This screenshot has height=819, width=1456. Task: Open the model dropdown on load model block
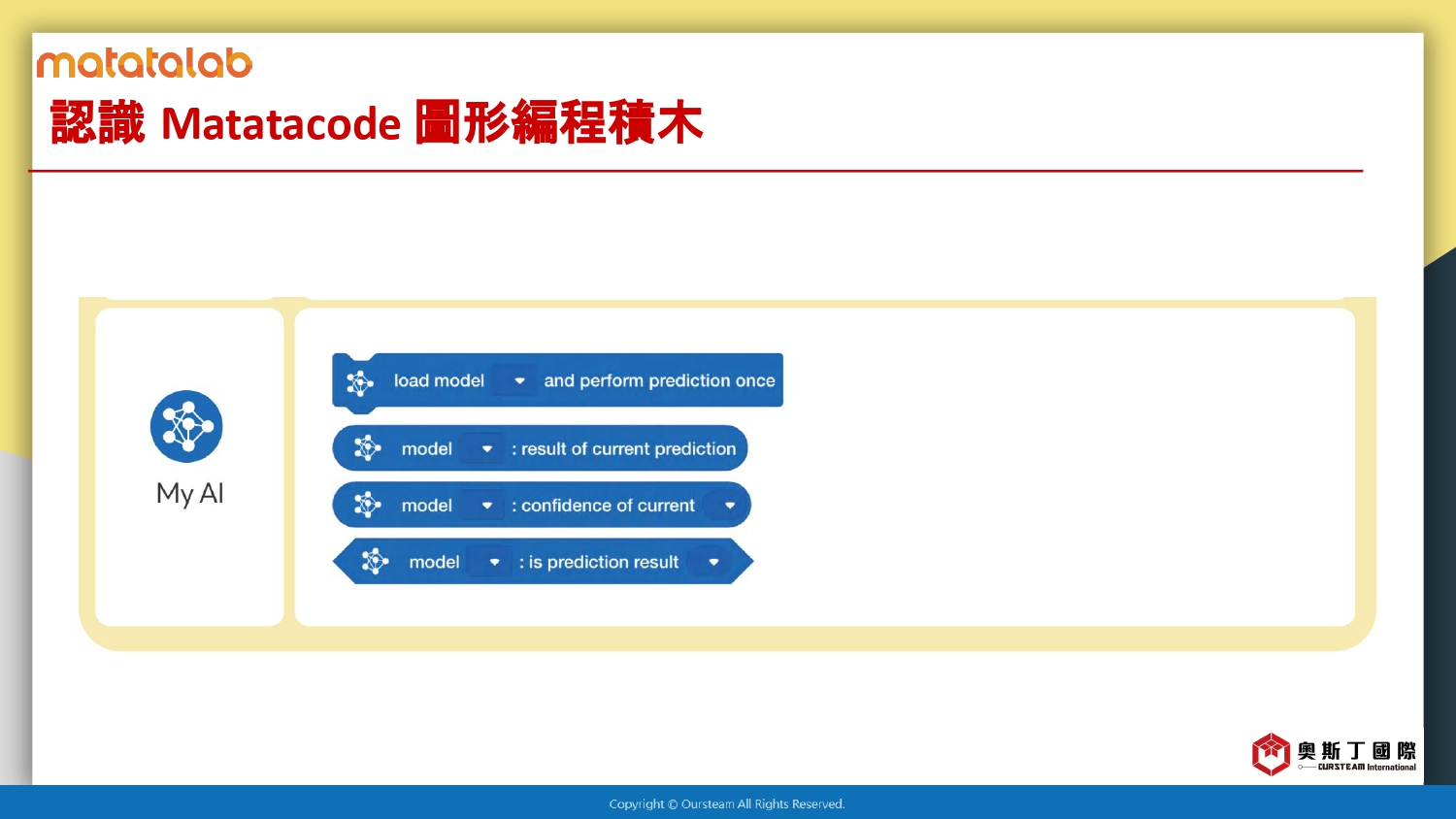(x=513, y=380)
